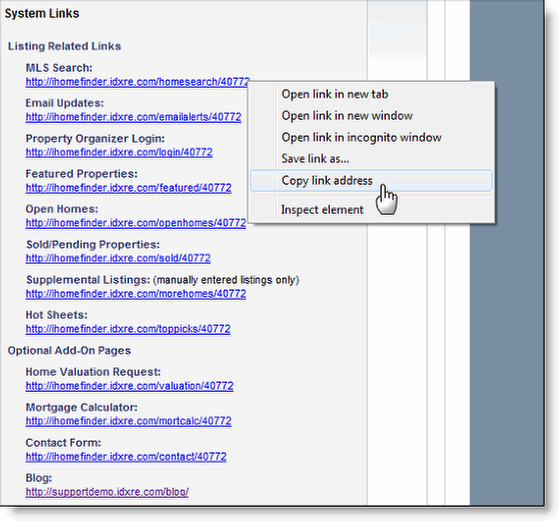The width and height of the screenshot is (560, 522).
Task: Select 'Open link in incognito window'
Action: pyautogui.click(x=361, y=137)
